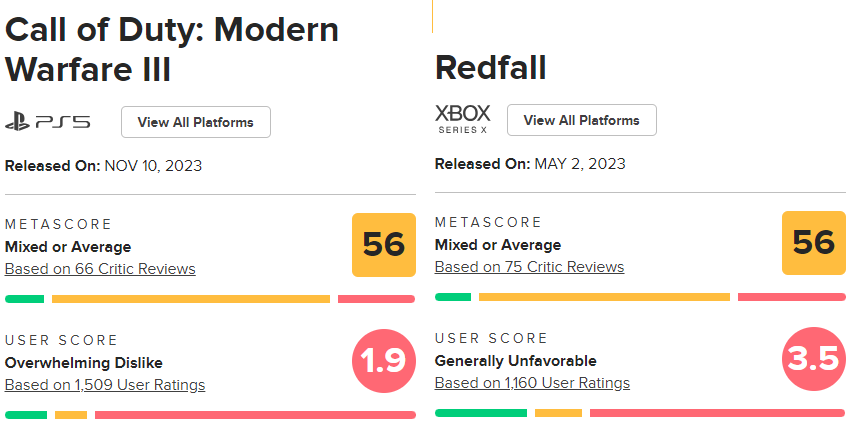
Task: Click Modern Warfare III metascore 56 badge
Action: [x=384, y=245]
